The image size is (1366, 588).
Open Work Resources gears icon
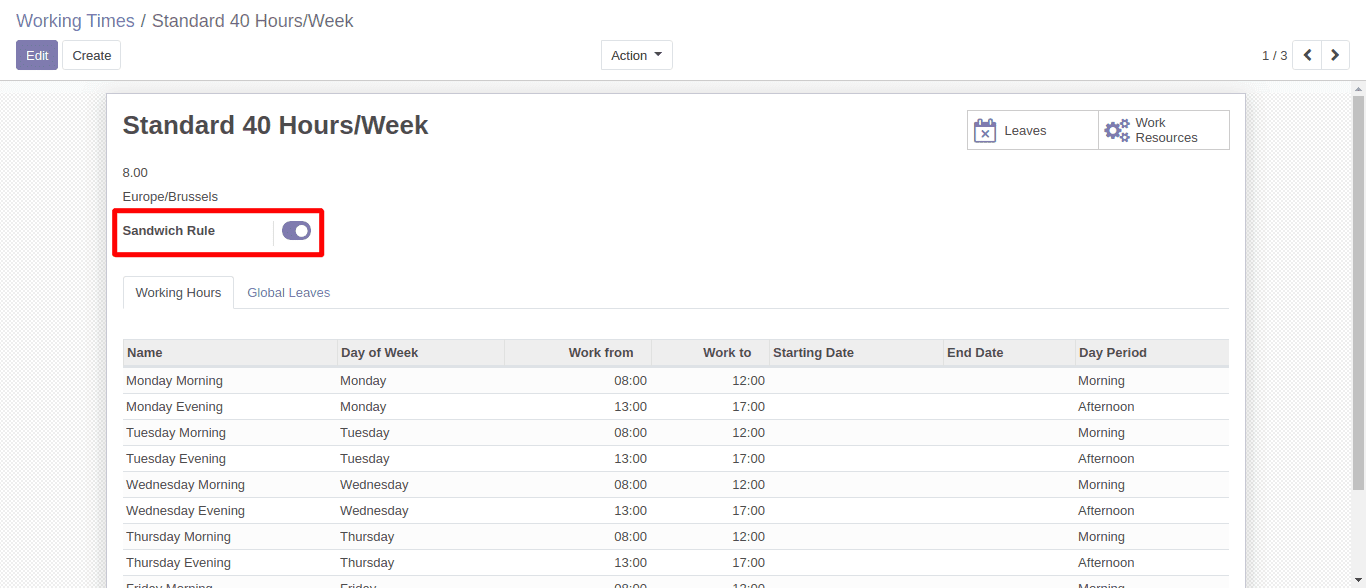pos(1117,130)
